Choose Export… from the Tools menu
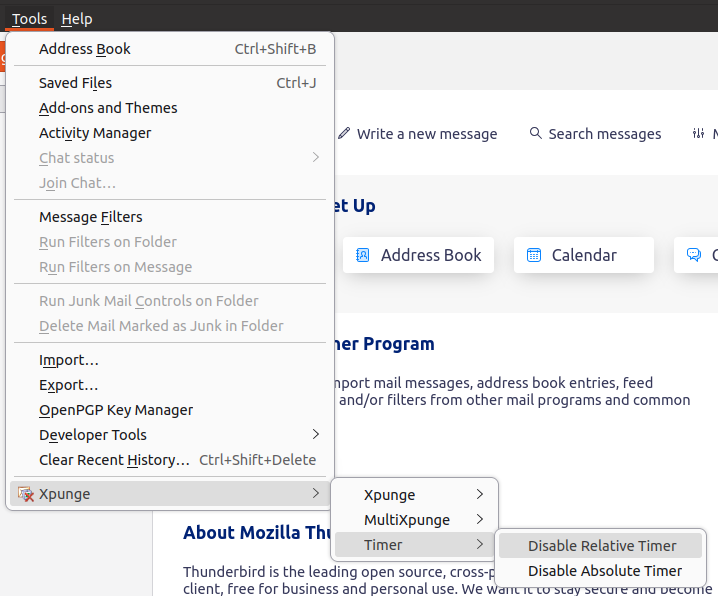The width and height of the screenshot is (718, 596). pyautogui.click(x=170, y=385)
